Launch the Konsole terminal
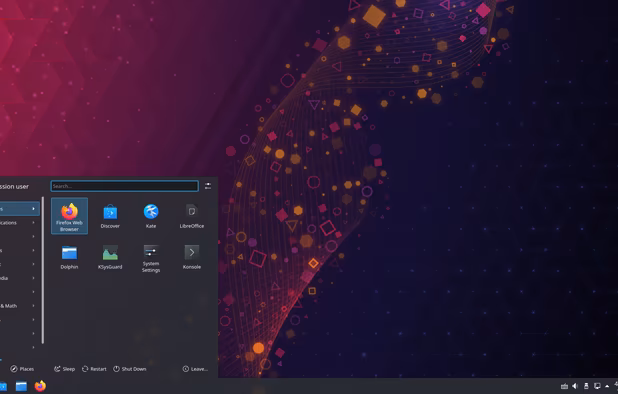The height and width of the screenshot is (394, 618). point(192,257)
